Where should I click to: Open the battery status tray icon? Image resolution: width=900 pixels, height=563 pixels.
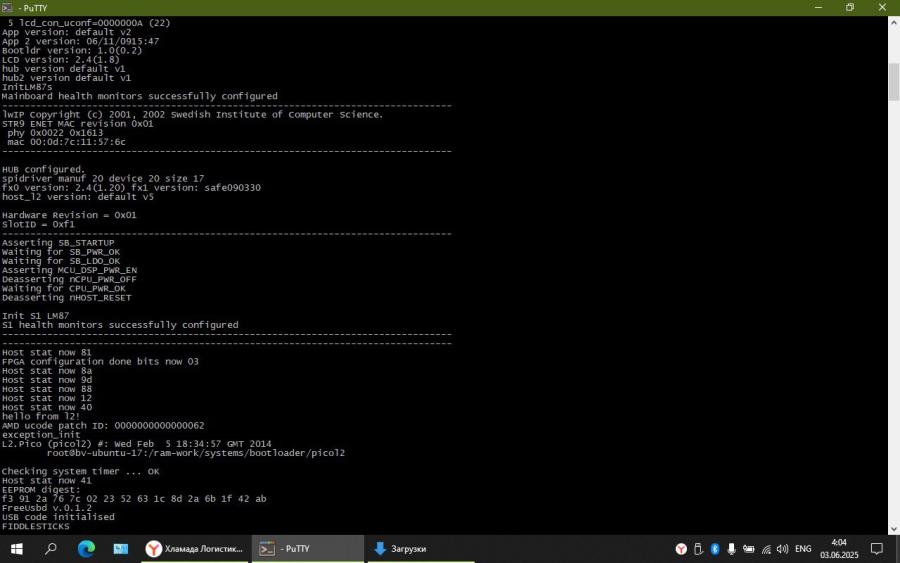pyautogui.click(x=749, y=549)
